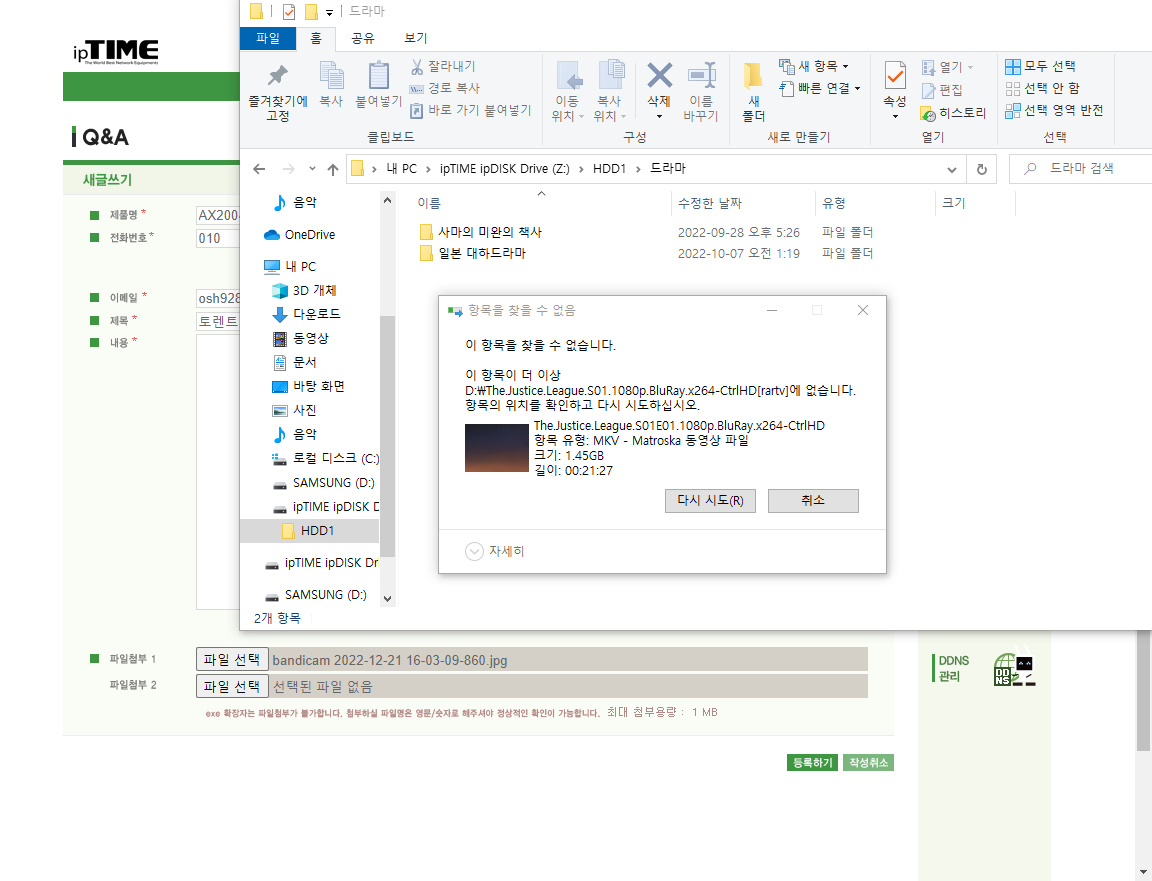Click the New Folder (새 폴더) icon
1152x881 pixels.
click(753, 91)
